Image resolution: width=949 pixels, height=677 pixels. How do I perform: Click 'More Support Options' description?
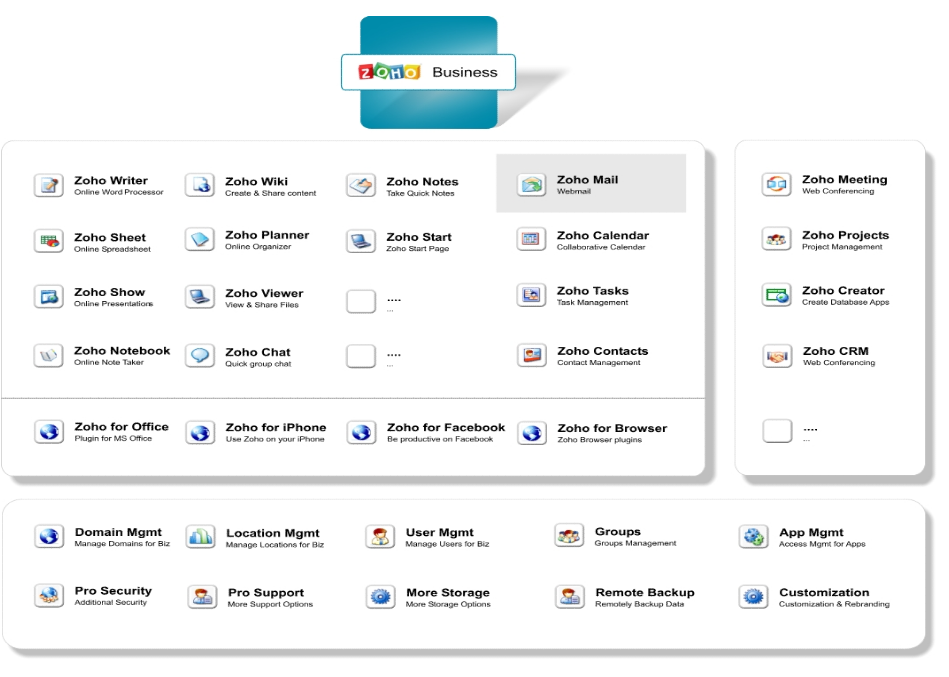pos(271,604)
